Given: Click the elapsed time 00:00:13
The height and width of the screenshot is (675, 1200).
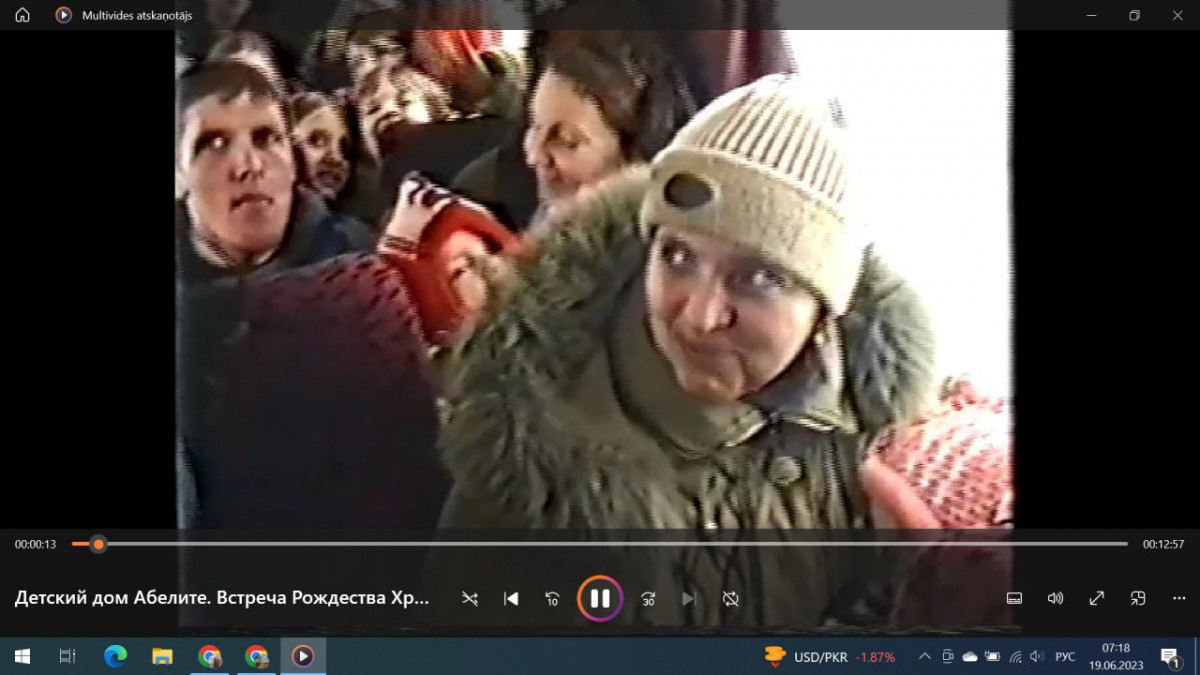Looking at the screenshot, I should [x=35, y=544].
